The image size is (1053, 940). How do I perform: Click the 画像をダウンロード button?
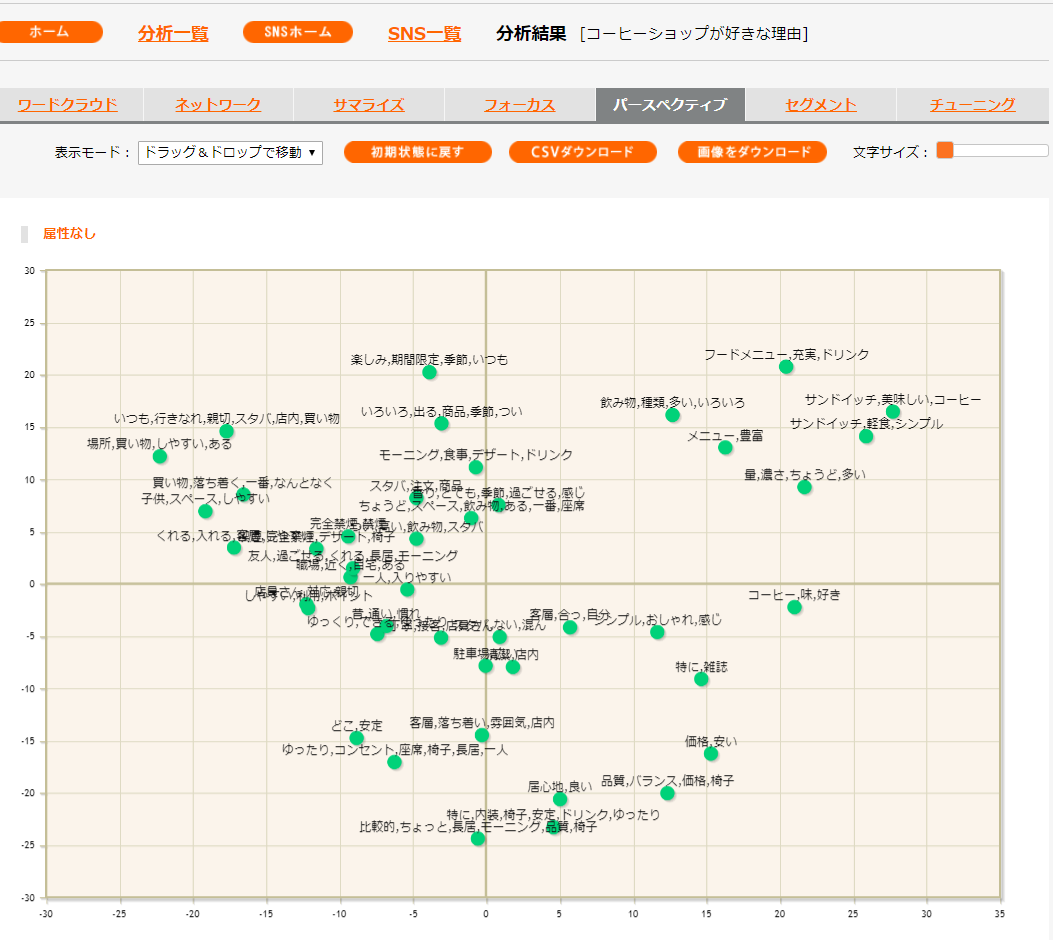point(752,152)
